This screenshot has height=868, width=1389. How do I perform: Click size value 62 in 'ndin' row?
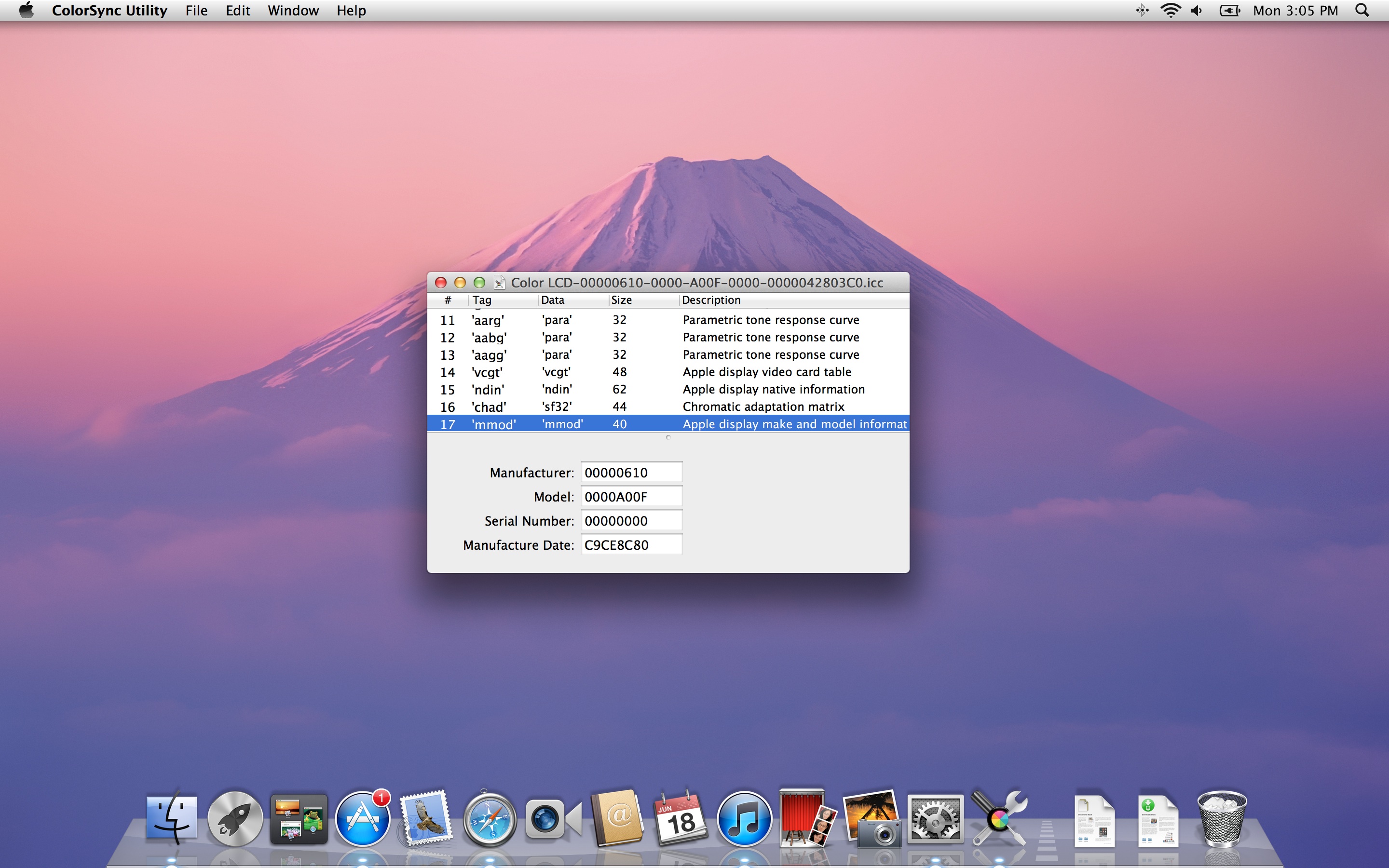[619, 389]
